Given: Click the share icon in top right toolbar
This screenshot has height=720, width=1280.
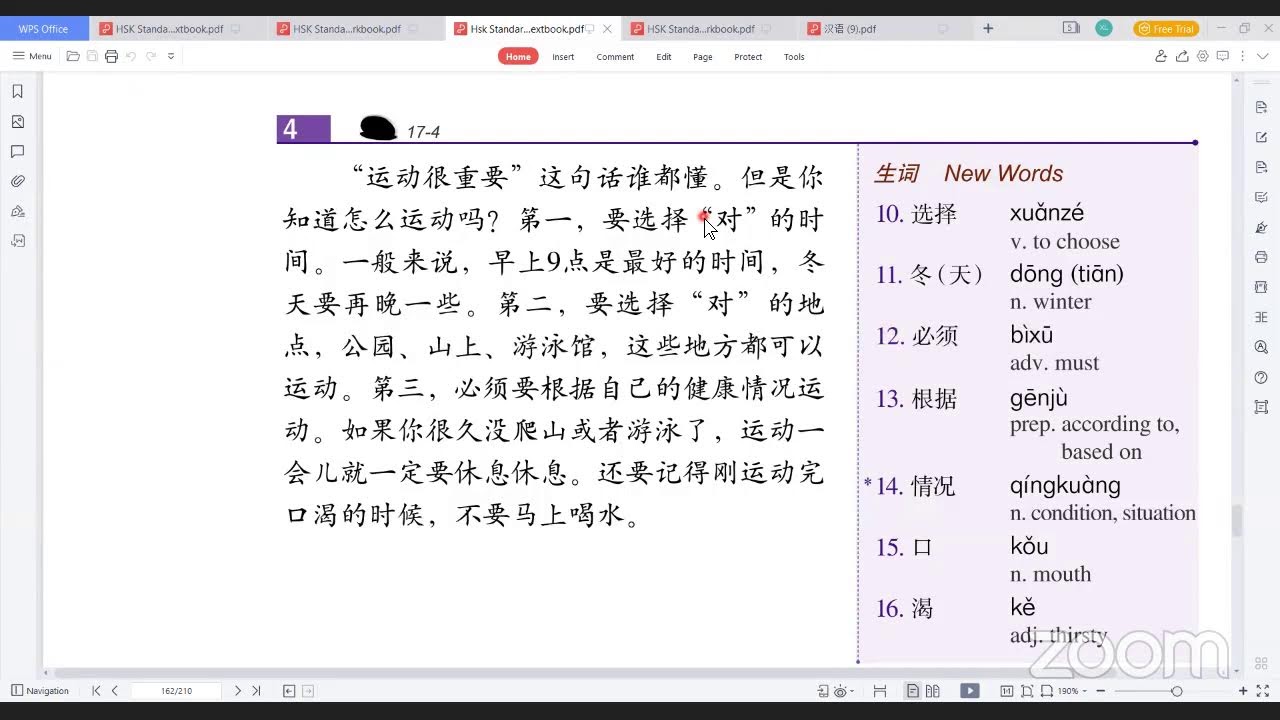Looking at the screenshot, I should click(1183, 56).
